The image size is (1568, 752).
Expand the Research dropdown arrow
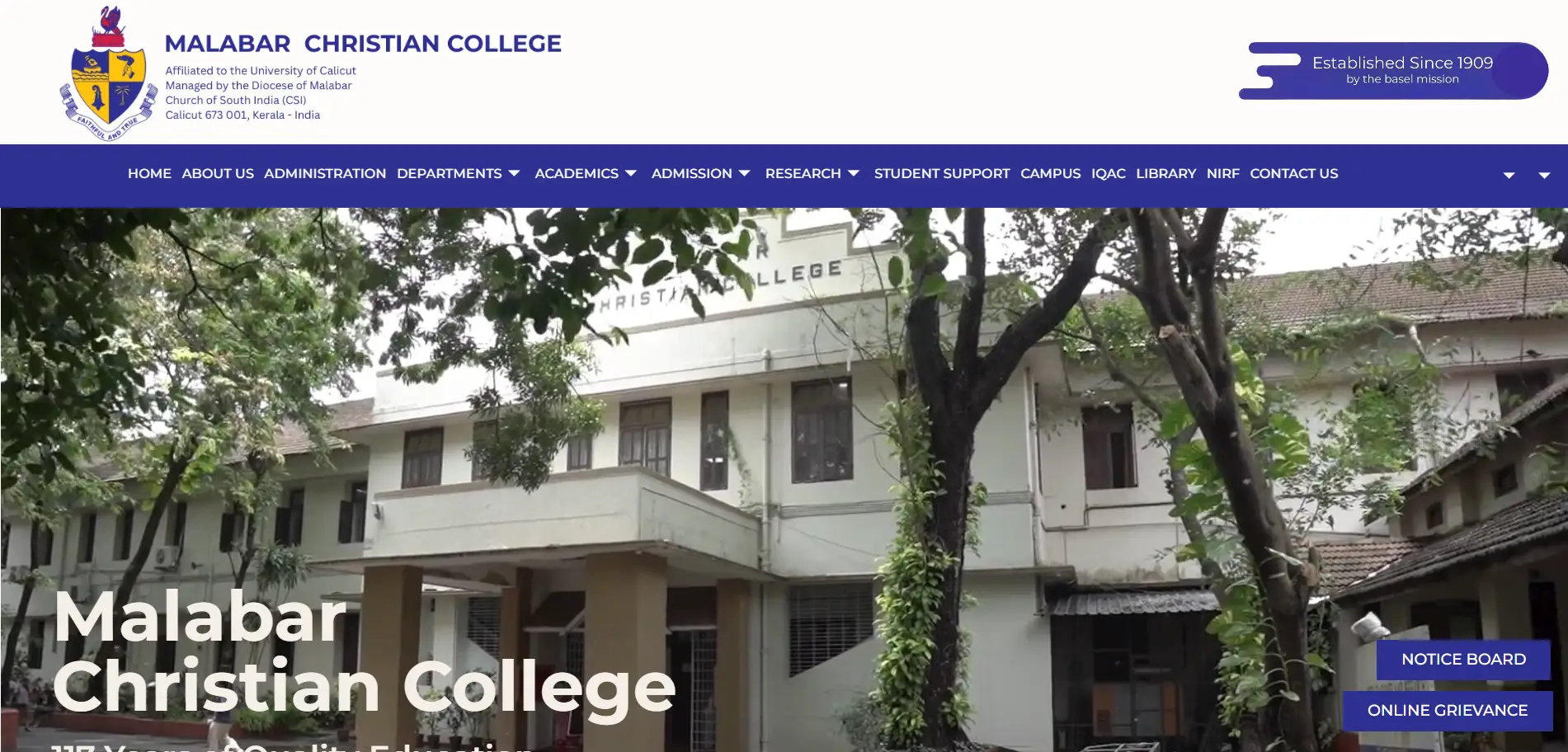[854, 174]
